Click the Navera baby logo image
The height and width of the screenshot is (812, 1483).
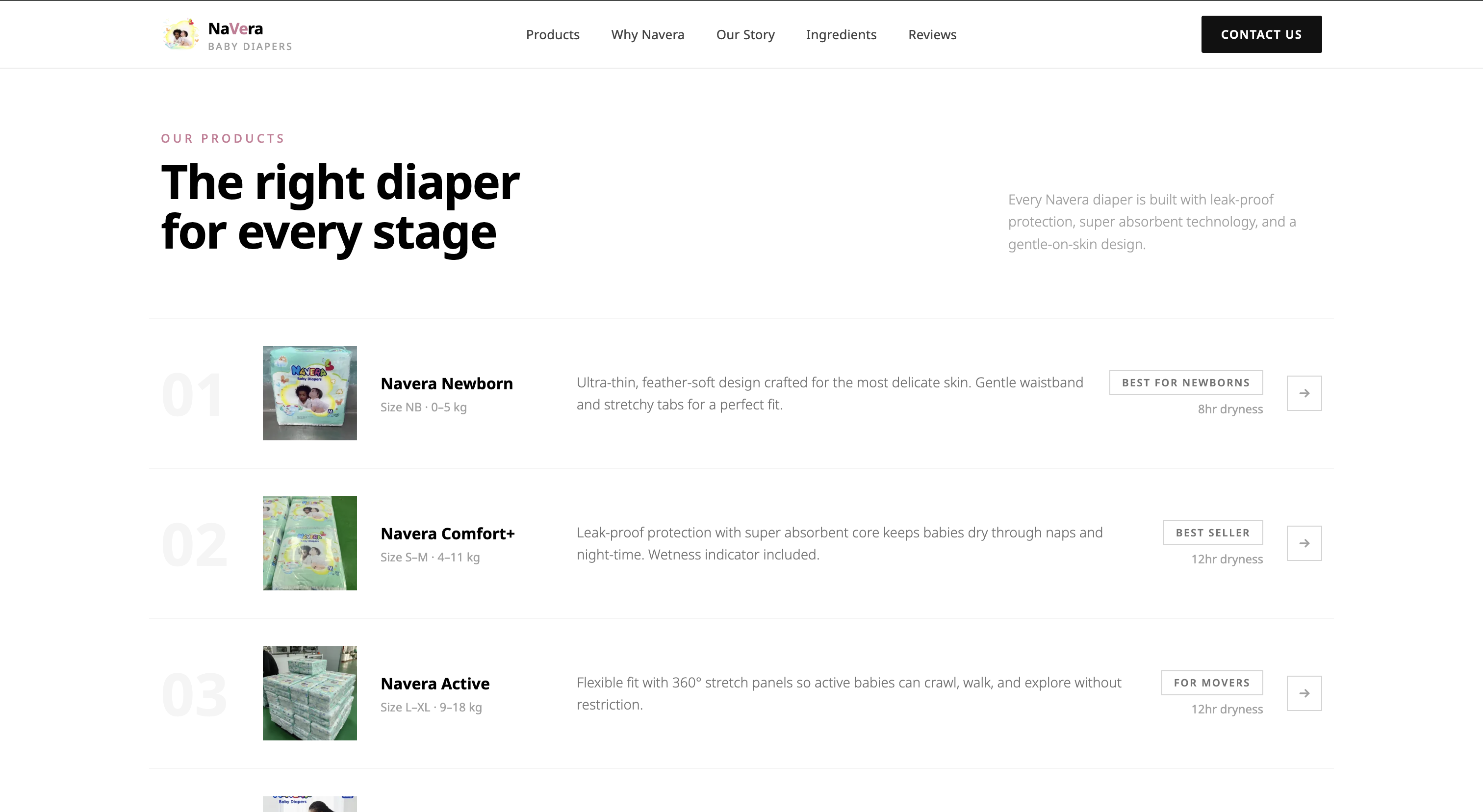pos(181,34)
